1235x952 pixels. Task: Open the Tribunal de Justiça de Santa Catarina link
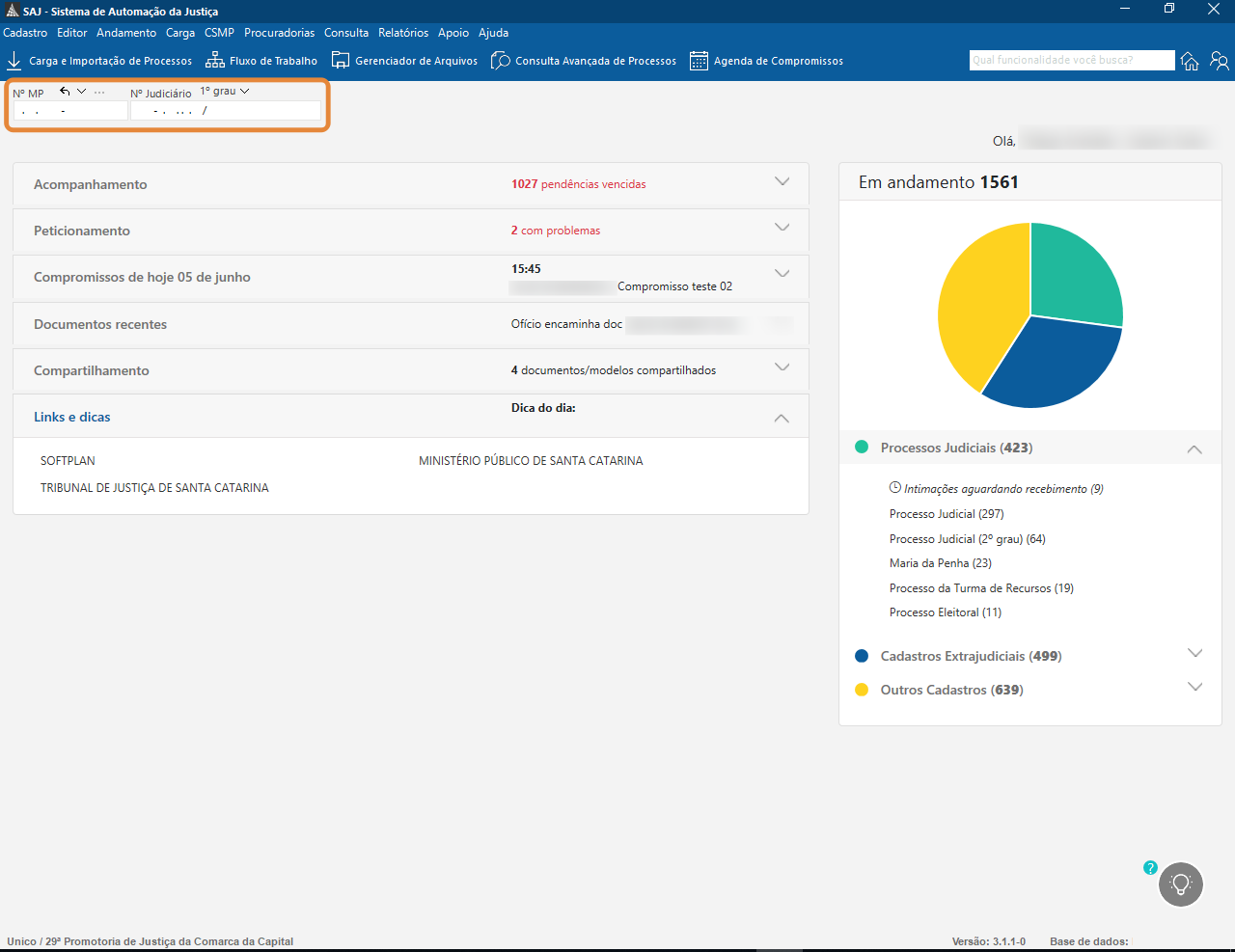[x=154, y=488]
